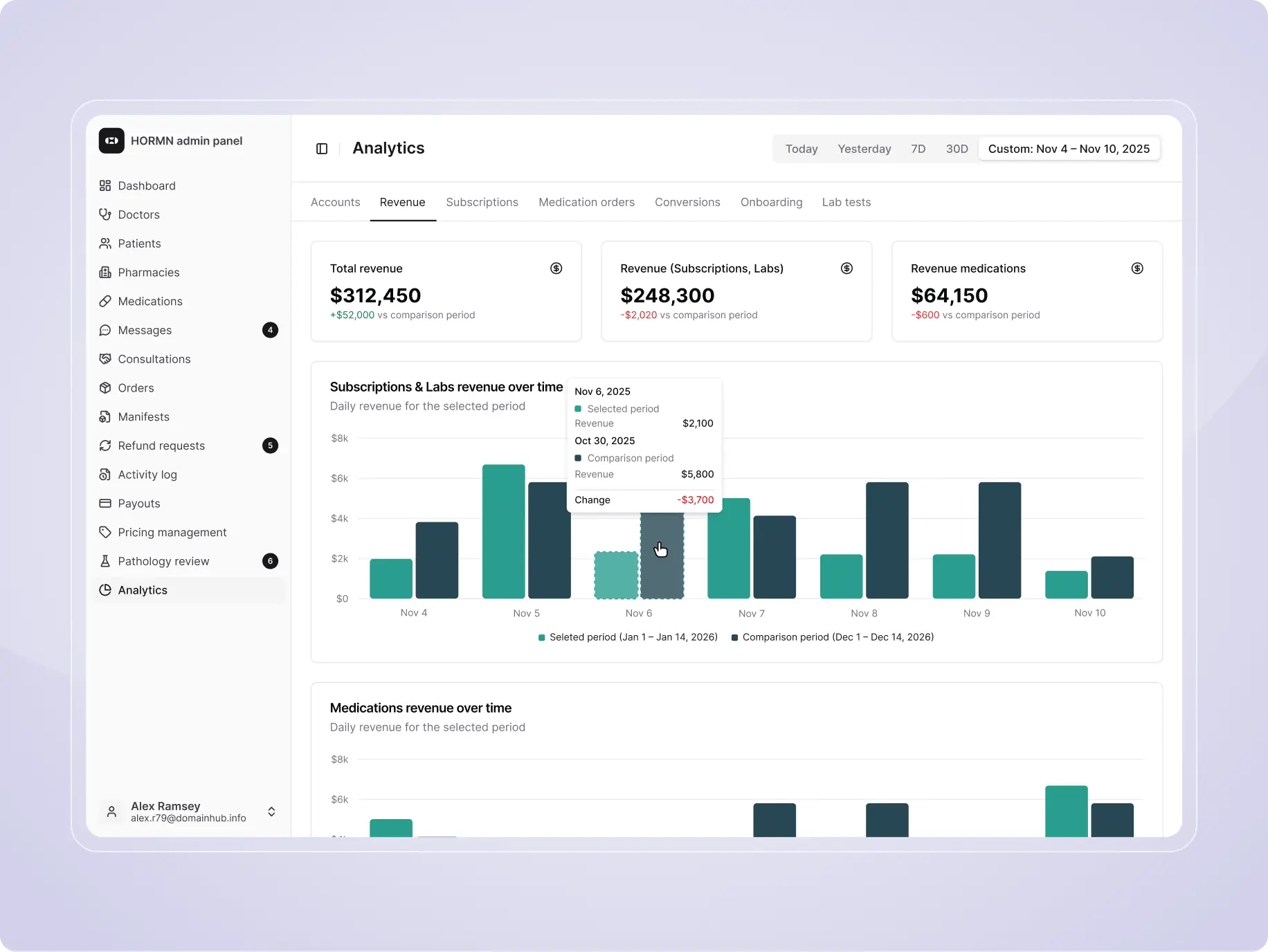Open the custom date range picker
The width and height of the screenshot is (1268, 952).
pyautogui.click(x=1068, y=149)
